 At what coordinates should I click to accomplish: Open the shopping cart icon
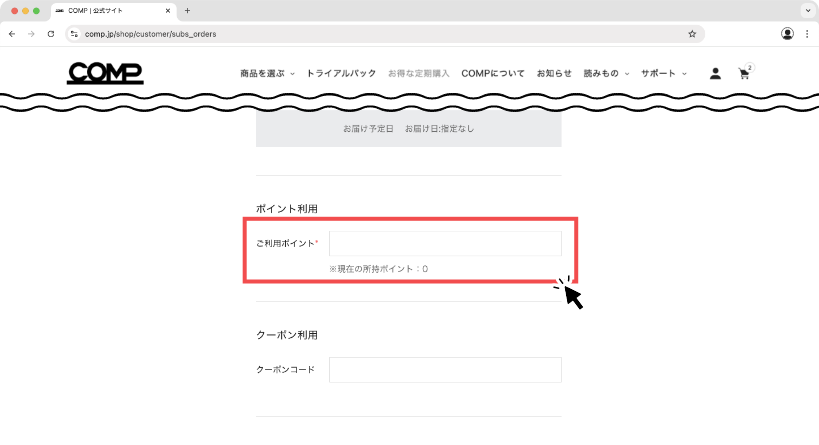pyautogui.click(x=744, y=73)
